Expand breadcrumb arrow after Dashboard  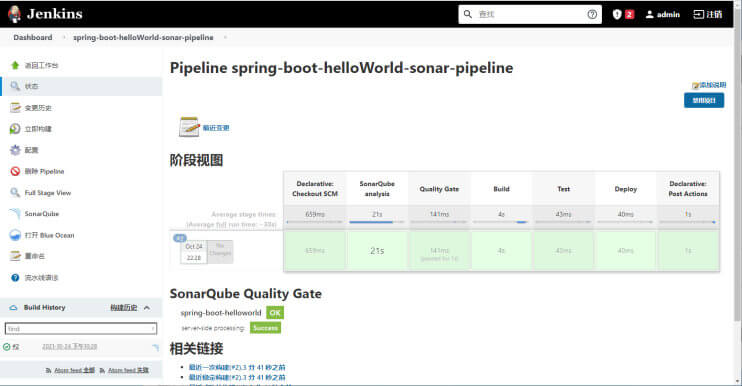click(x=63, y=37)
